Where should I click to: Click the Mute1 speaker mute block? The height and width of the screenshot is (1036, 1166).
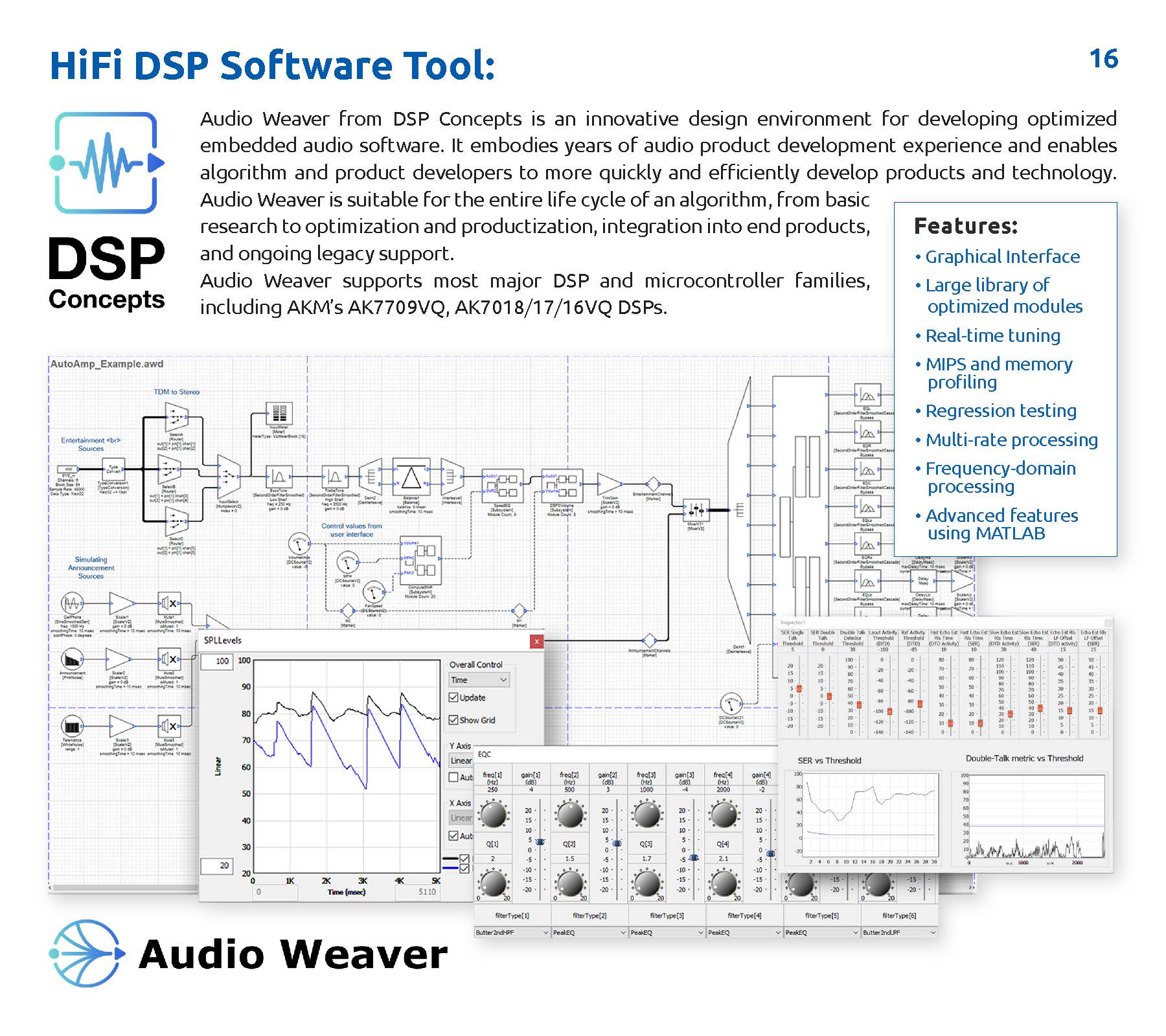[169, 603]
